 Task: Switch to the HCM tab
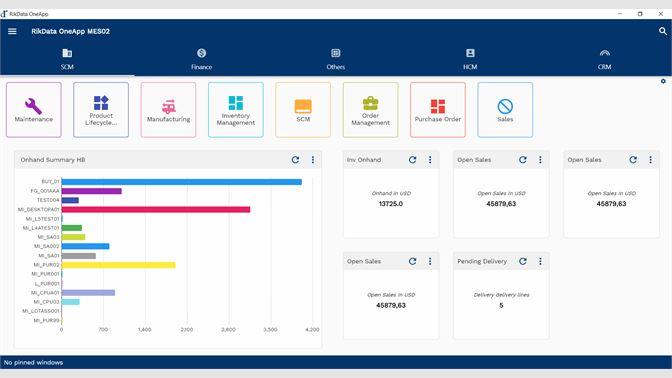coord(470,59)
